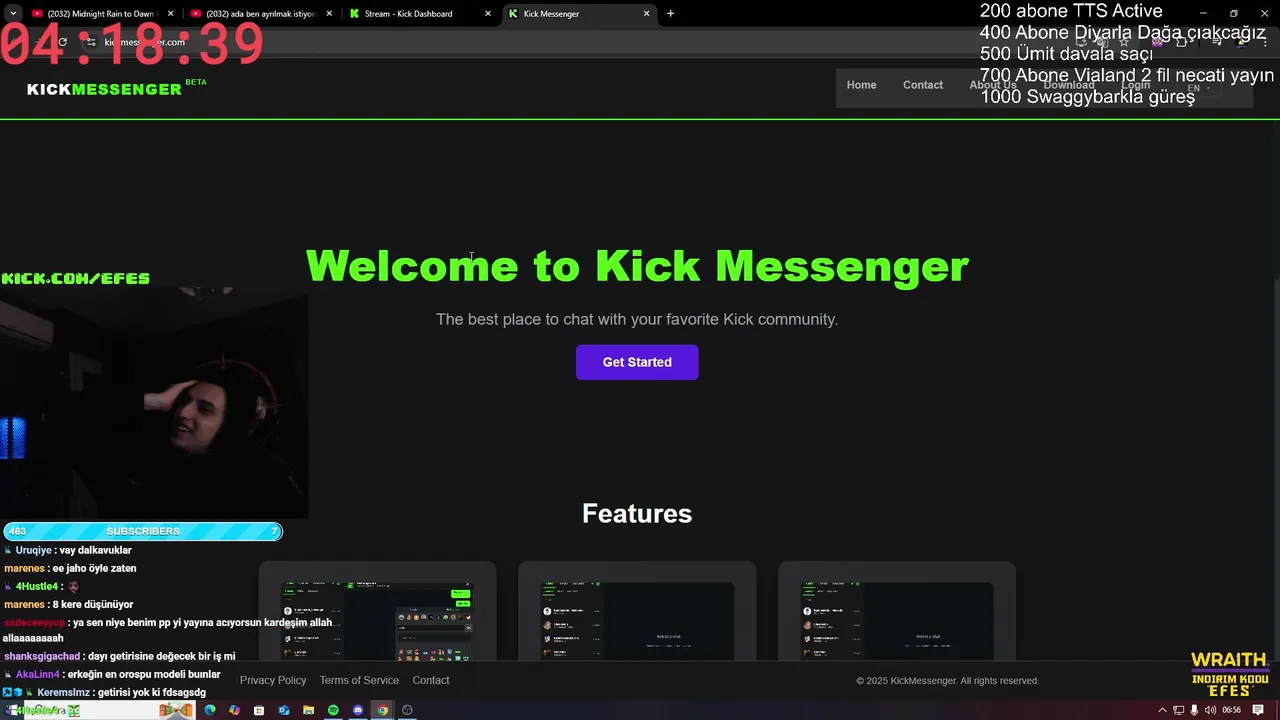The image size is (1280, 720).
Task: Open the Privacy Policy footer link
Action: pos(273,680)
